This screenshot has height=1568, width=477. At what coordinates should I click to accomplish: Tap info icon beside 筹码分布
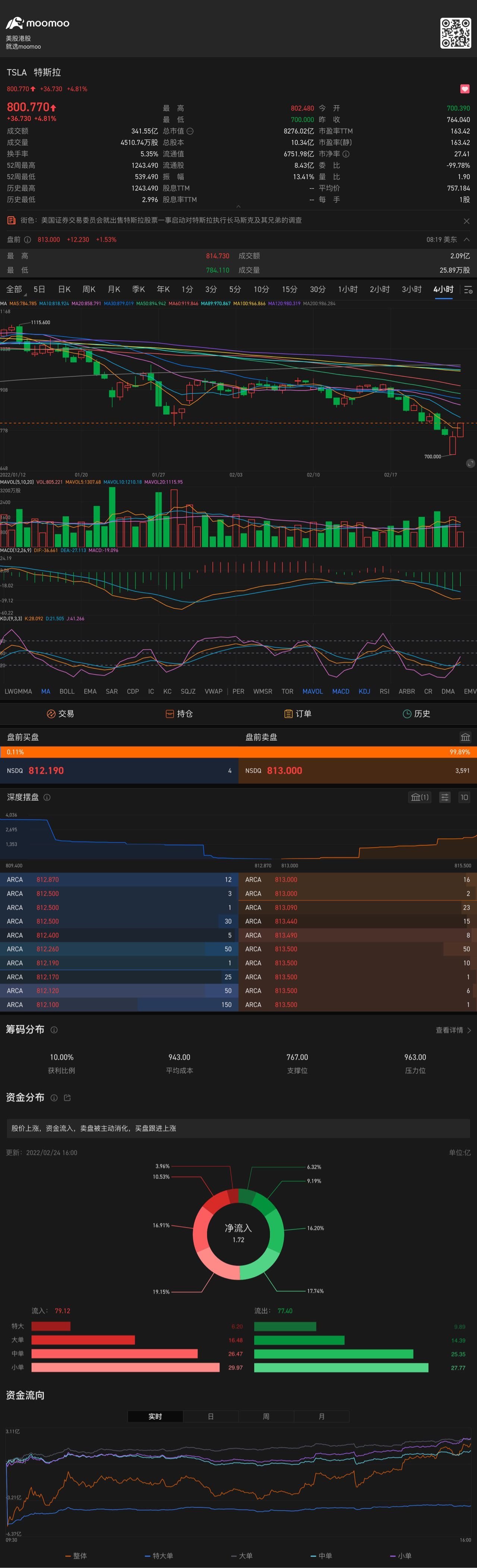pos(54,1030)
